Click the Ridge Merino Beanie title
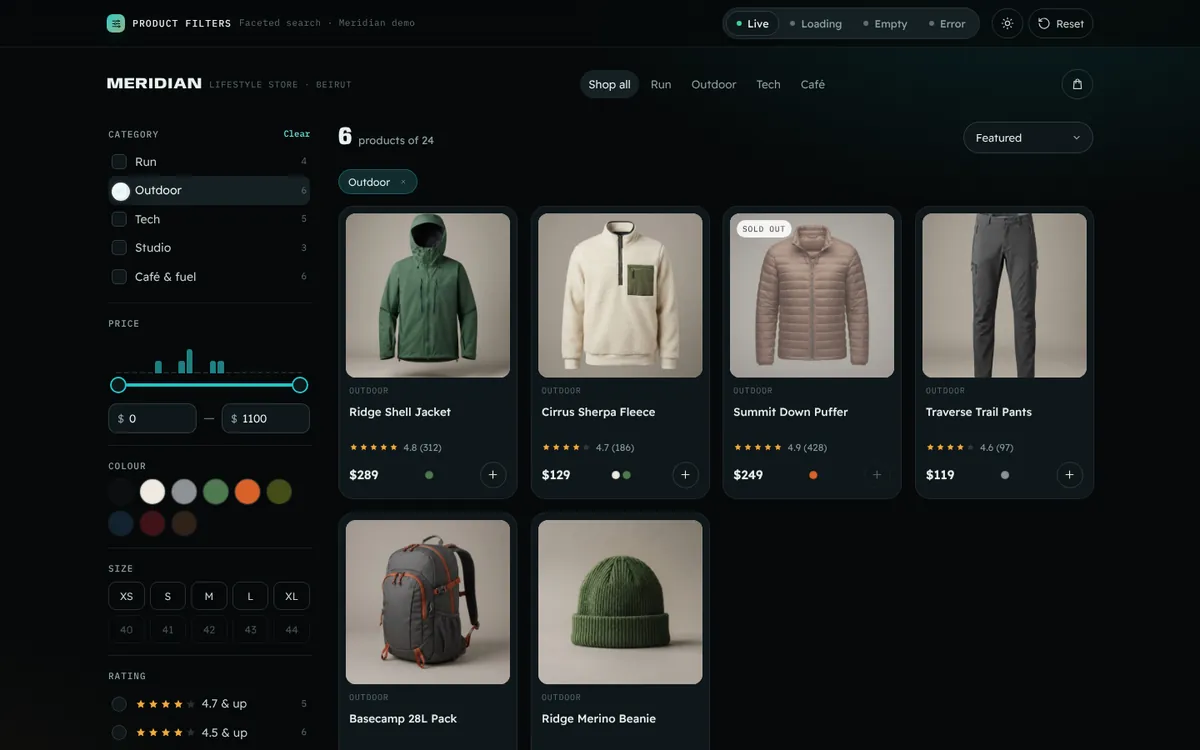 tap(599, 719)
